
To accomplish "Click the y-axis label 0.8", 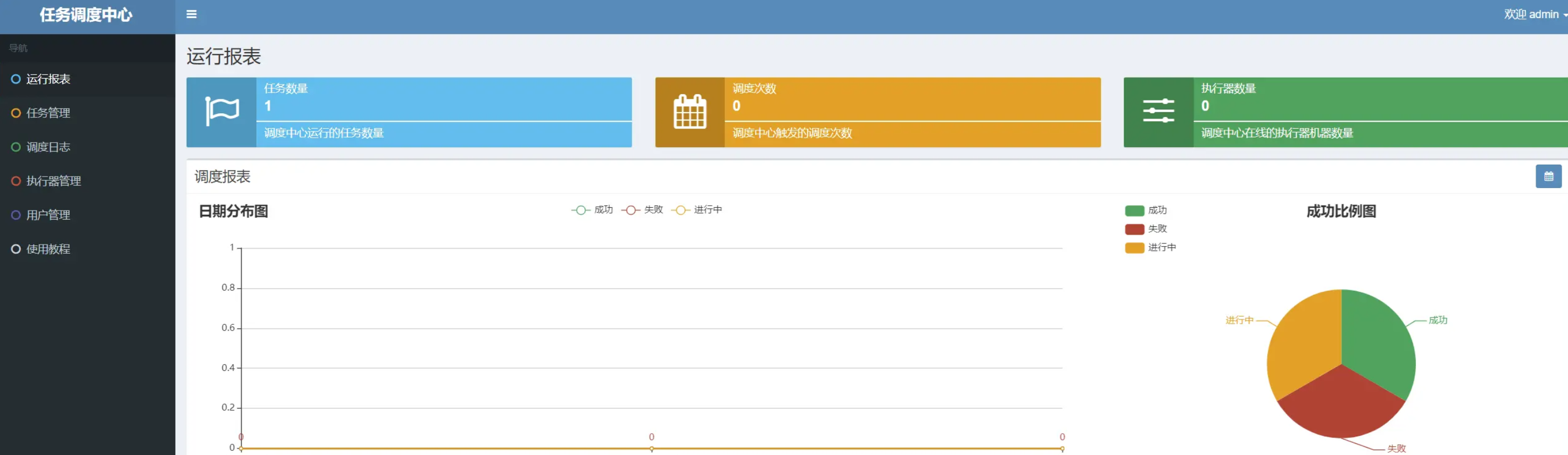I will tap(228, 288).
